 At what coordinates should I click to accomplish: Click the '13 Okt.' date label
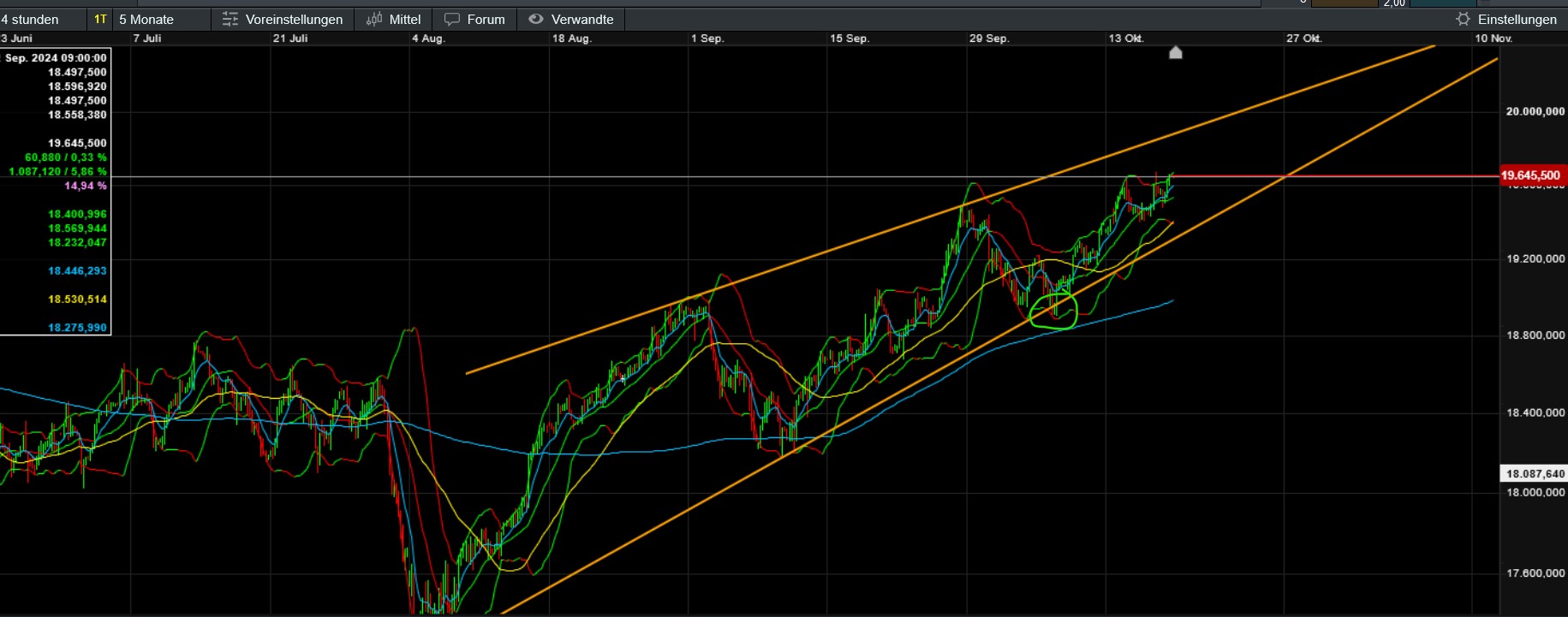1125,39
